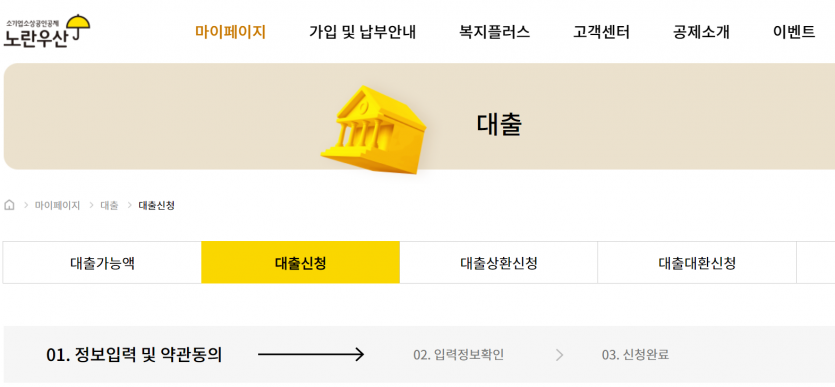The height and width of the screenshot is (387, 835).
Task: Click the golden bank building icon
Action: [x=373, y=129]
